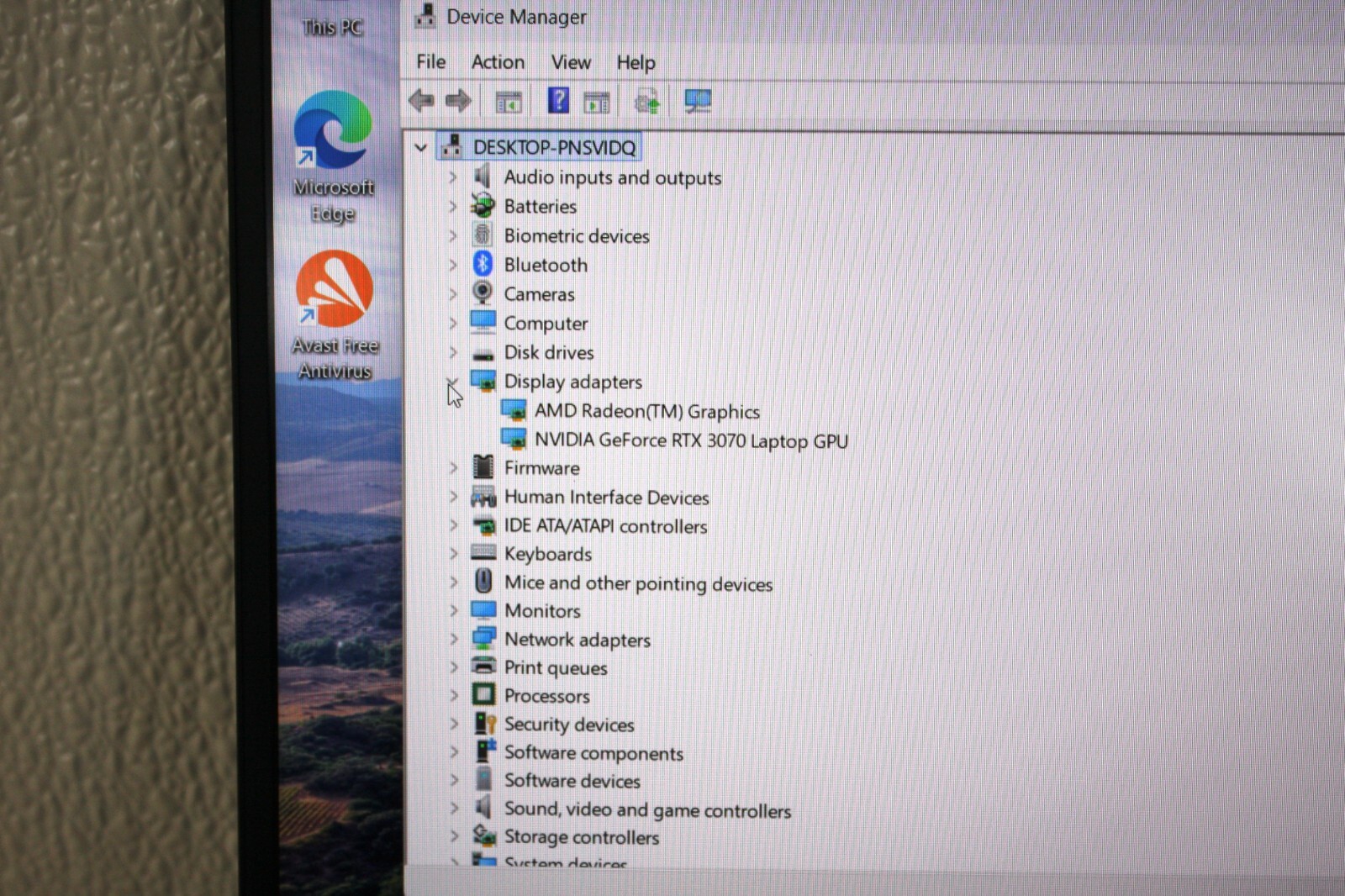Click the Device Manager title bar icon
This screenshot has height=896, width=1345.
tap(425, 16)
